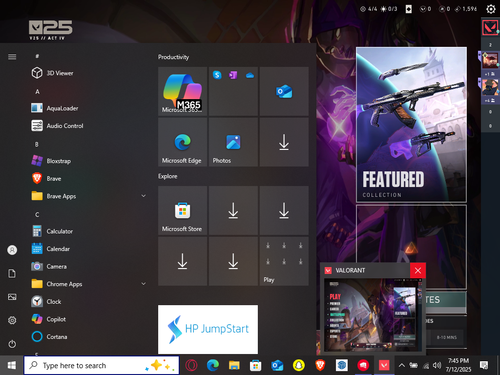Expand Start menu hamburger navigation
This screenshot has height=375, width=500.
pyautogui.click(x=12, y=57)
